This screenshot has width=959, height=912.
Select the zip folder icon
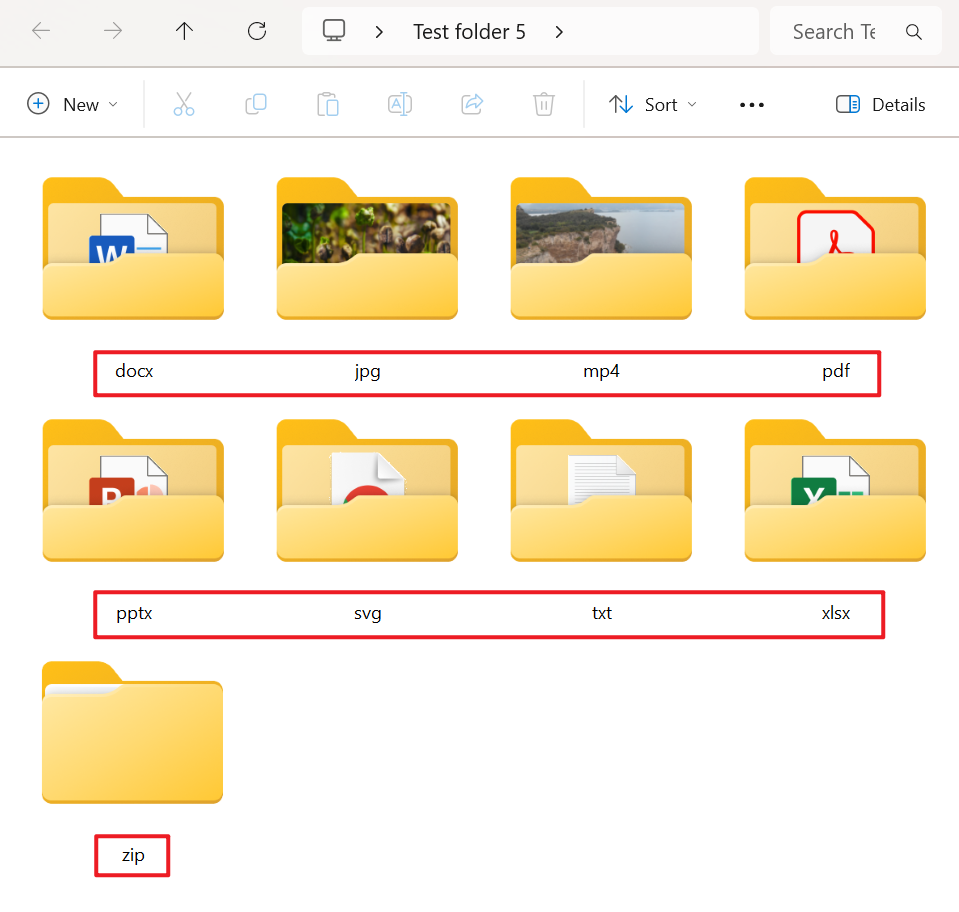pos(133,732)
